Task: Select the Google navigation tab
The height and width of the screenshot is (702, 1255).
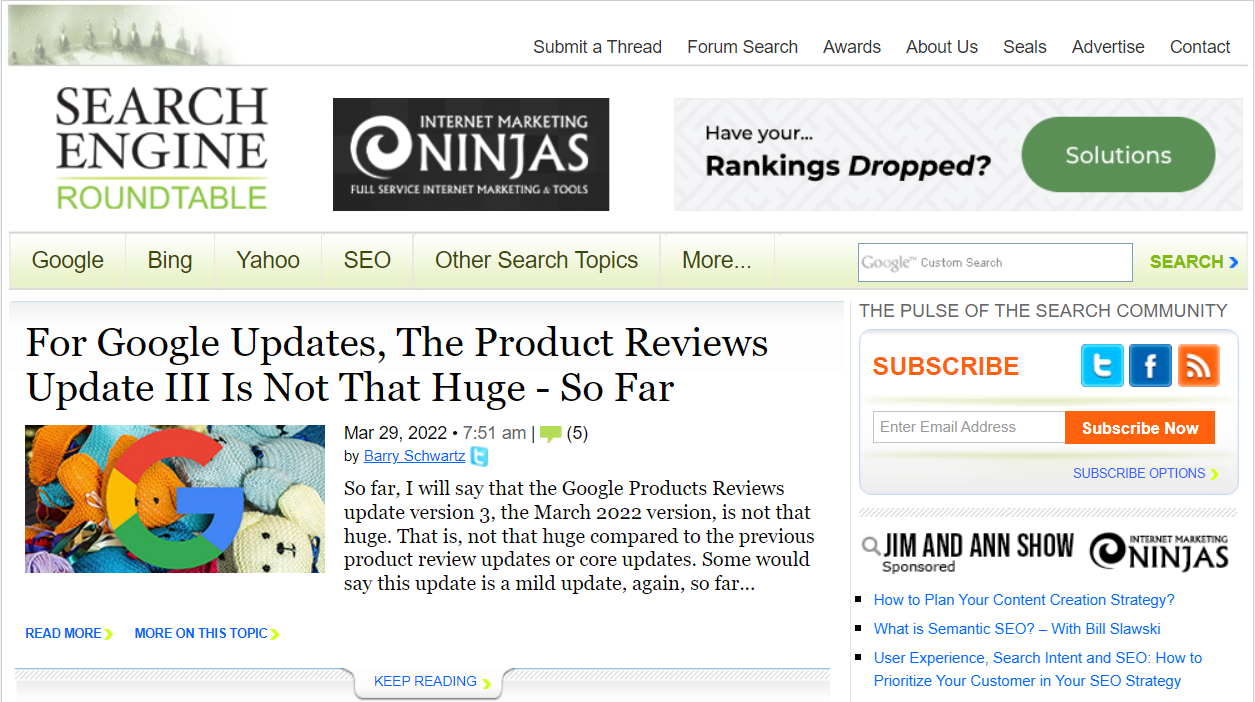Action: pyautogui.click(x=68, y=261)
